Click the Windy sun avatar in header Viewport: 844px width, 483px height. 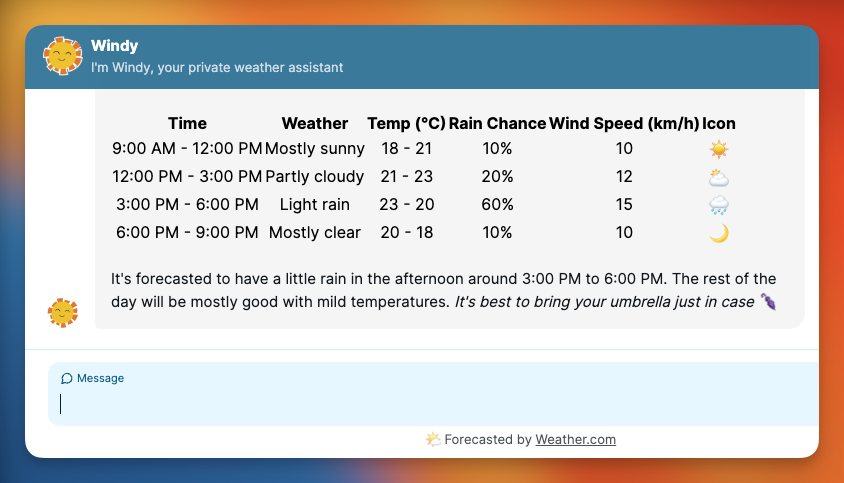pyautogui.click(x=63, y=56)
